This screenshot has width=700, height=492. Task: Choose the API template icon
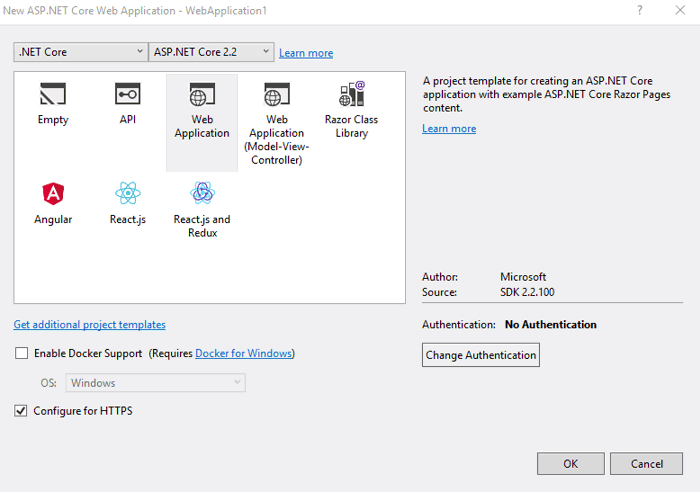[x=127, y=96]
